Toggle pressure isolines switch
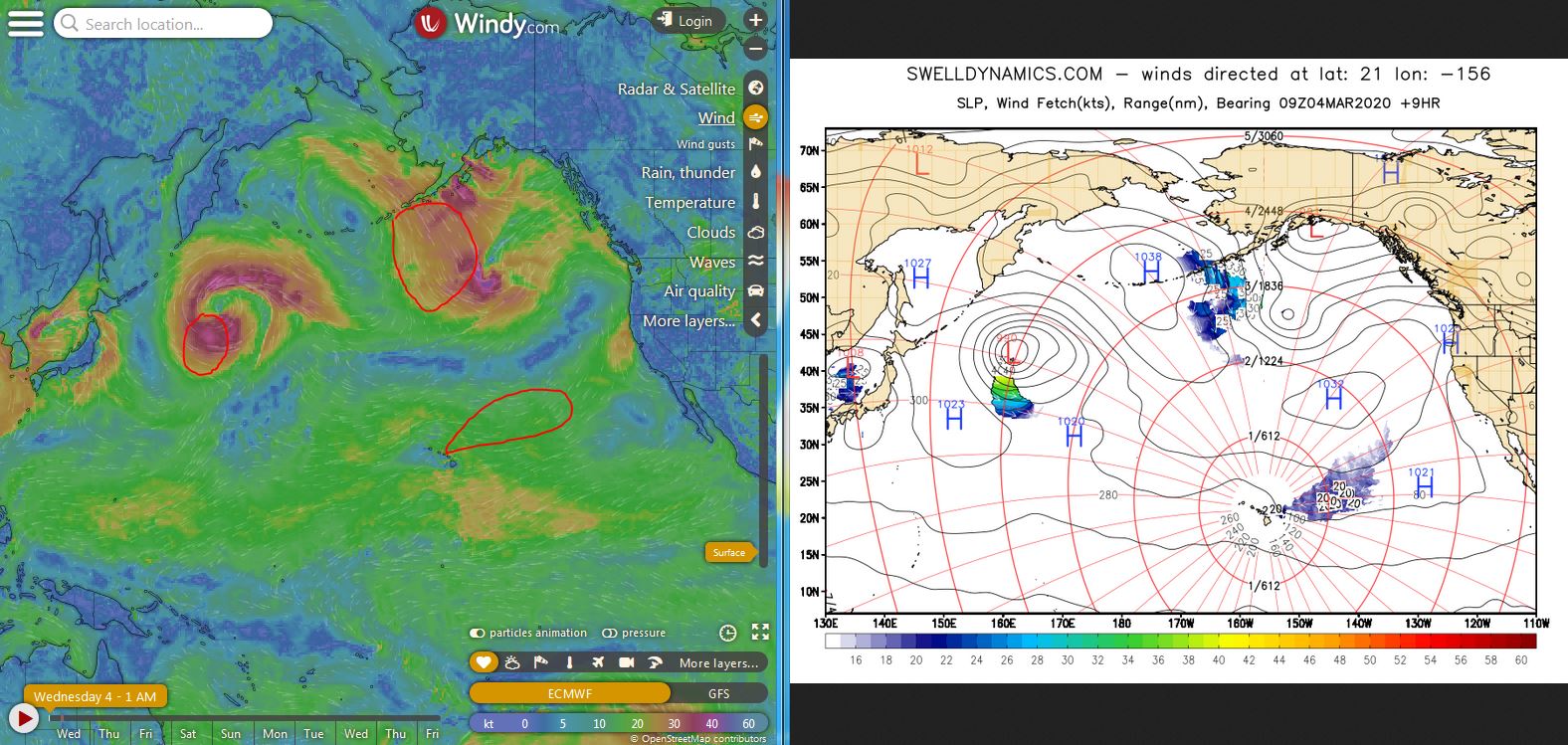Viewport: 1568px width, 745px height. pyautogui.click(x=610, y=633)
